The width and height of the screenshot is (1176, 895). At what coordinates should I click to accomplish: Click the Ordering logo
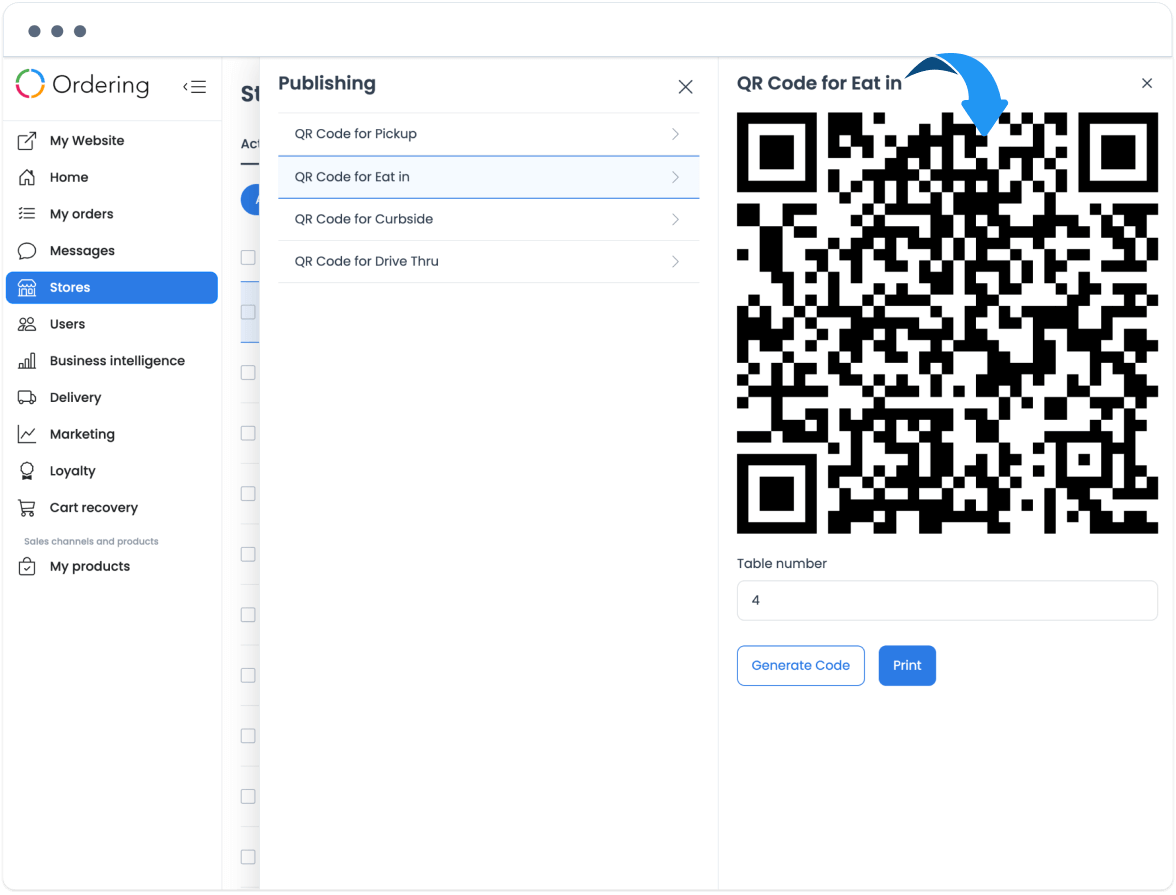coord(82,85)
